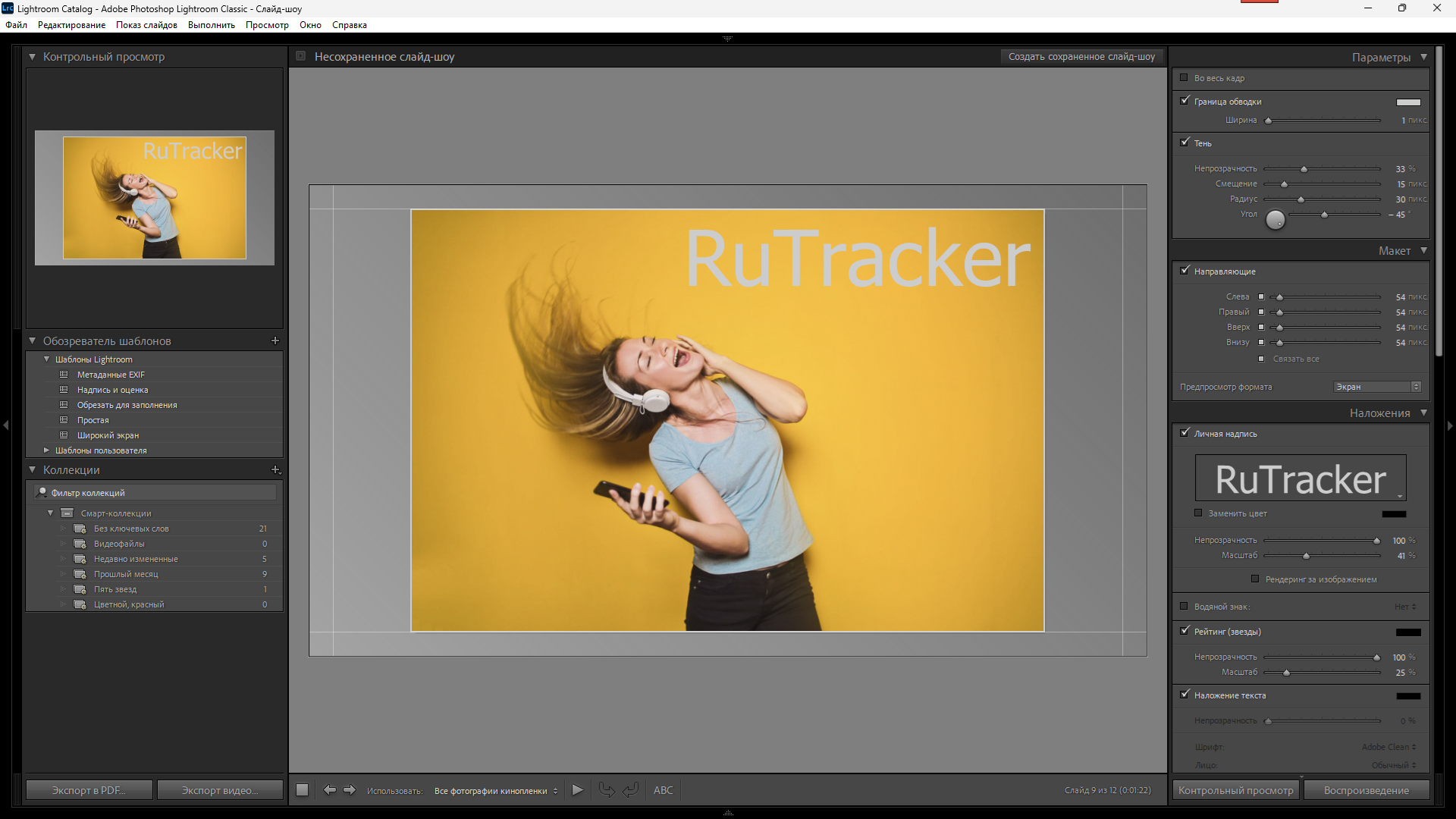Show the filmstrip with bottom arrow

(x=728, y=813)
